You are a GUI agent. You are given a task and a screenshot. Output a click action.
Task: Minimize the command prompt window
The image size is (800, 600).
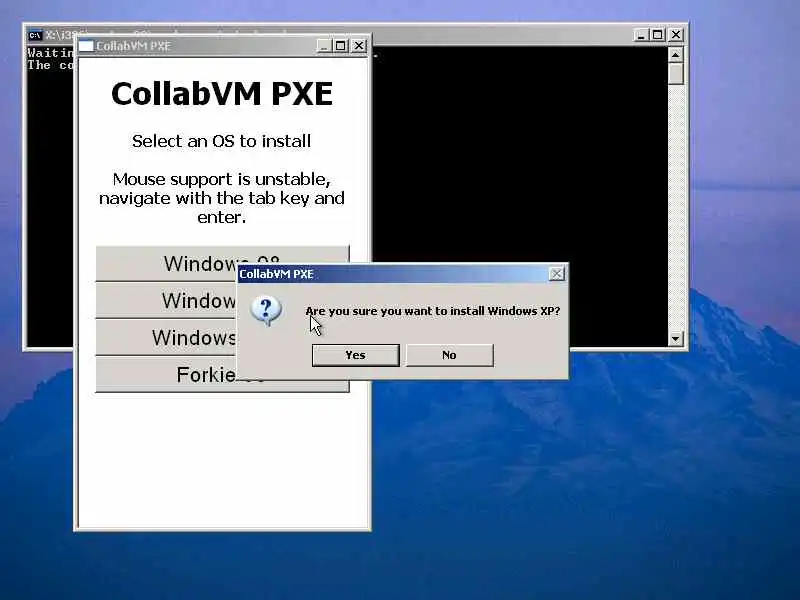[641, 35]
